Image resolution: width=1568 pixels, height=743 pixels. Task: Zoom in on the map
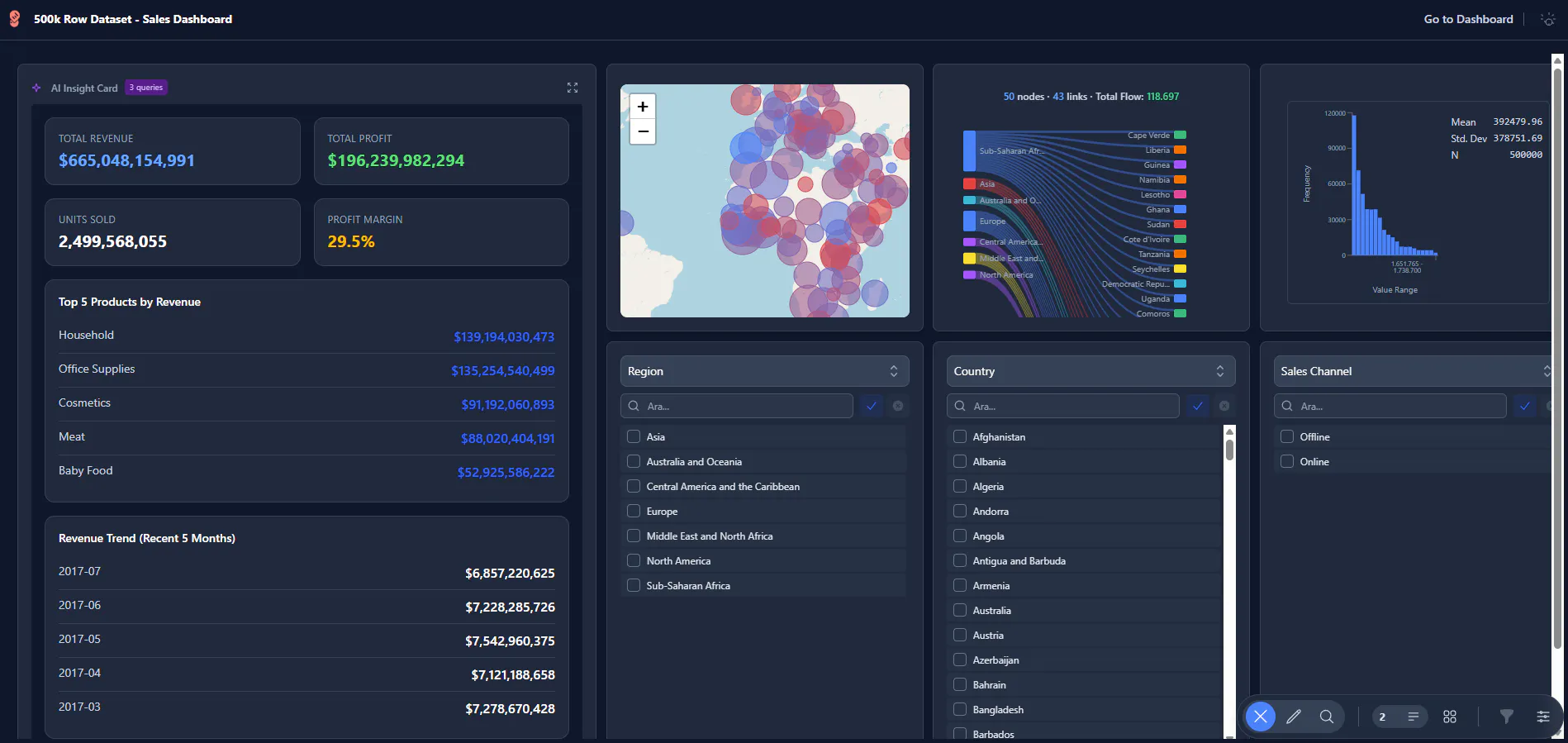click(643, 107)
